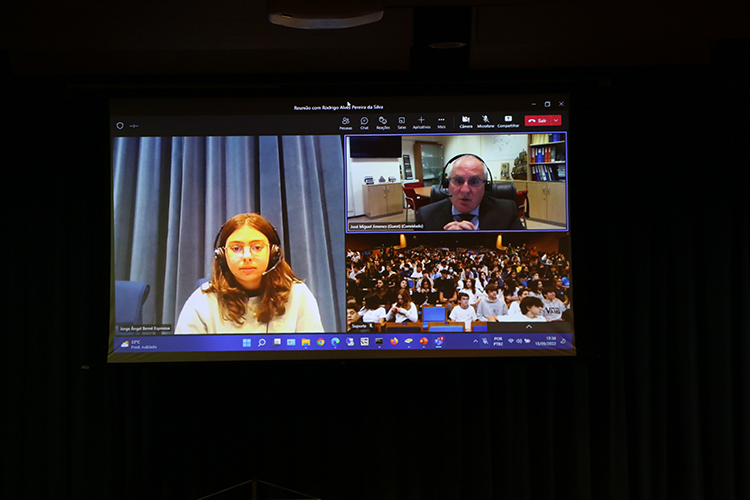
Task: Open the Mais options menu
Action: coord(441,123)
